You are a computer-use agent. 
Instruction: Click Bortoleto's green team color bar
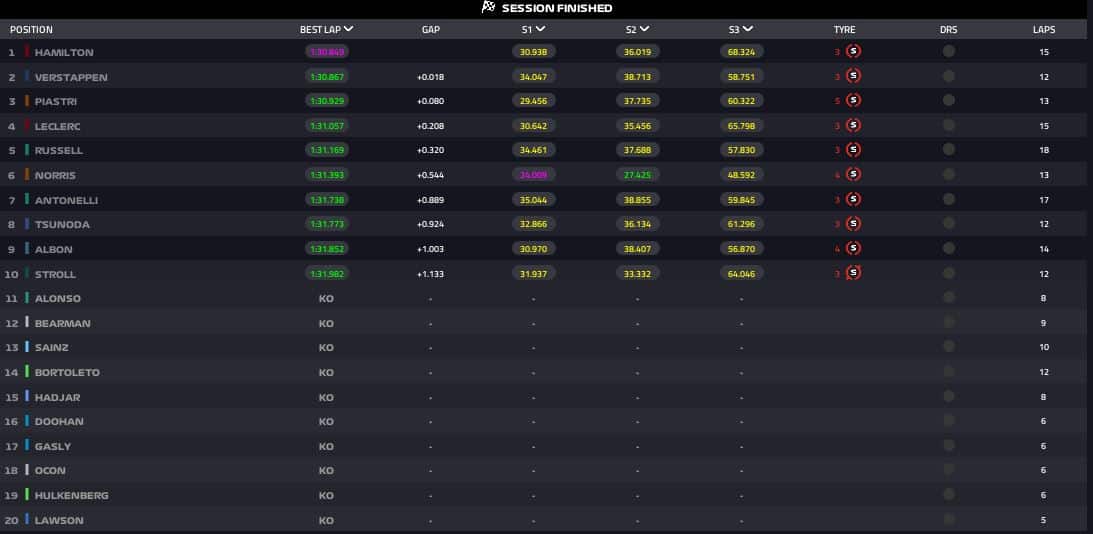tap(26, 372)
